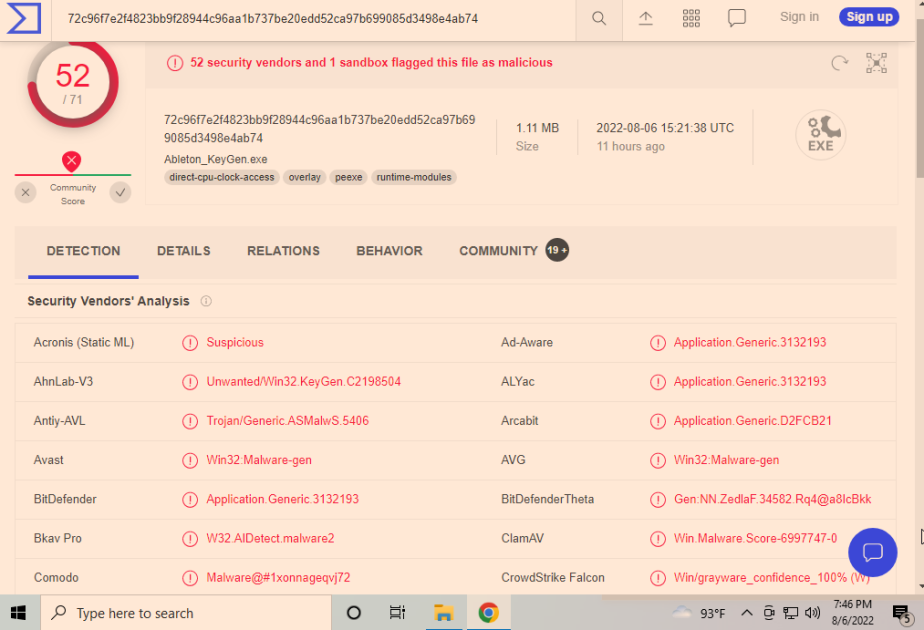Click the peexe tag
Screen dimensions: 924x630
pyautogui.click(x=348, y=177)
